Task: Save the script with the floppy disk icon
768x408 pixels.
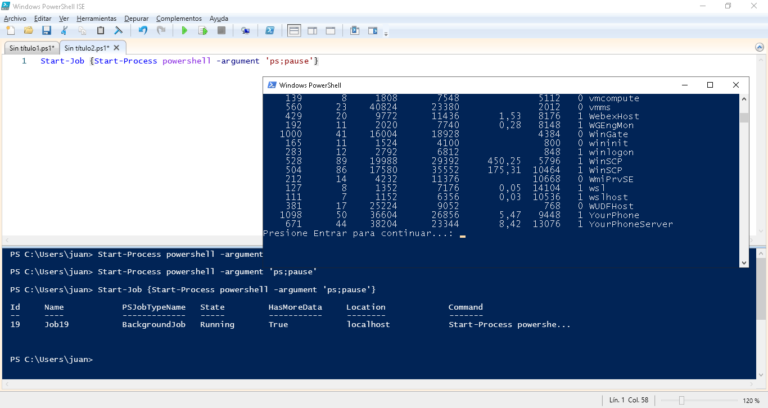Action: (x=47, y=31)
